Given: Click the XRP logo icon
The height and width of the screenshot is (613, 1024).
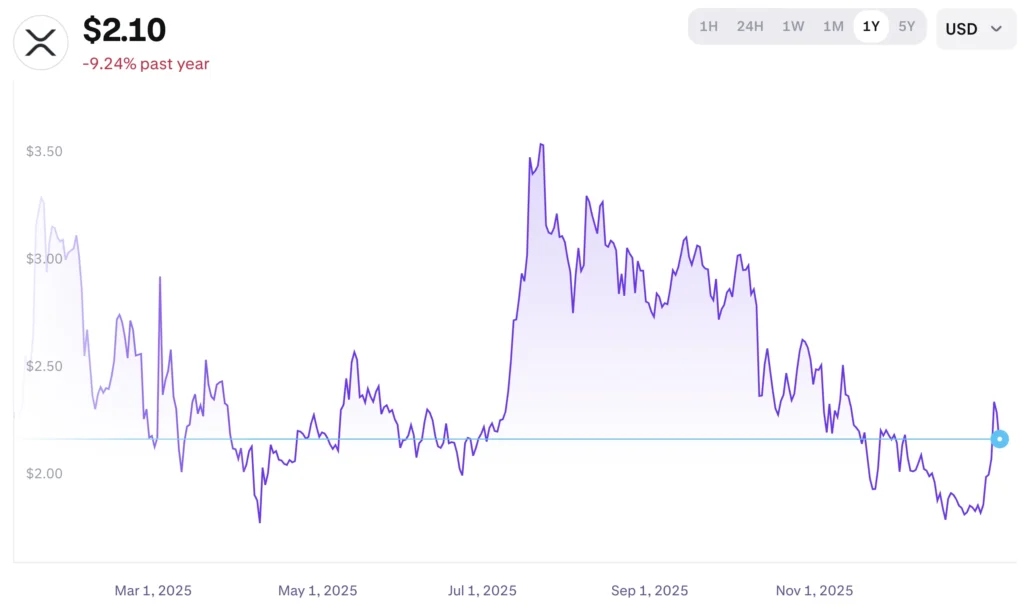Looking at the screenshot, I should coord(40,42).
